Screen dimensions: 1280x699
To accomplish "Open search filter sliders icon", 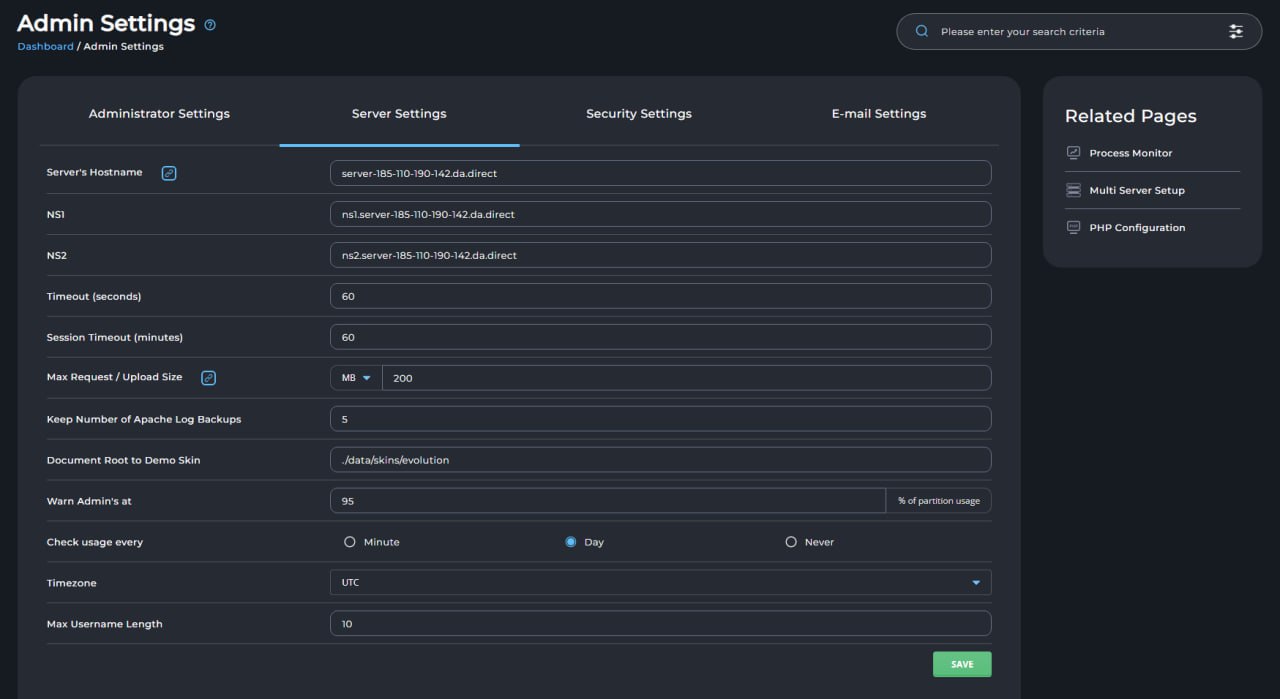I will pos(1236,31).
